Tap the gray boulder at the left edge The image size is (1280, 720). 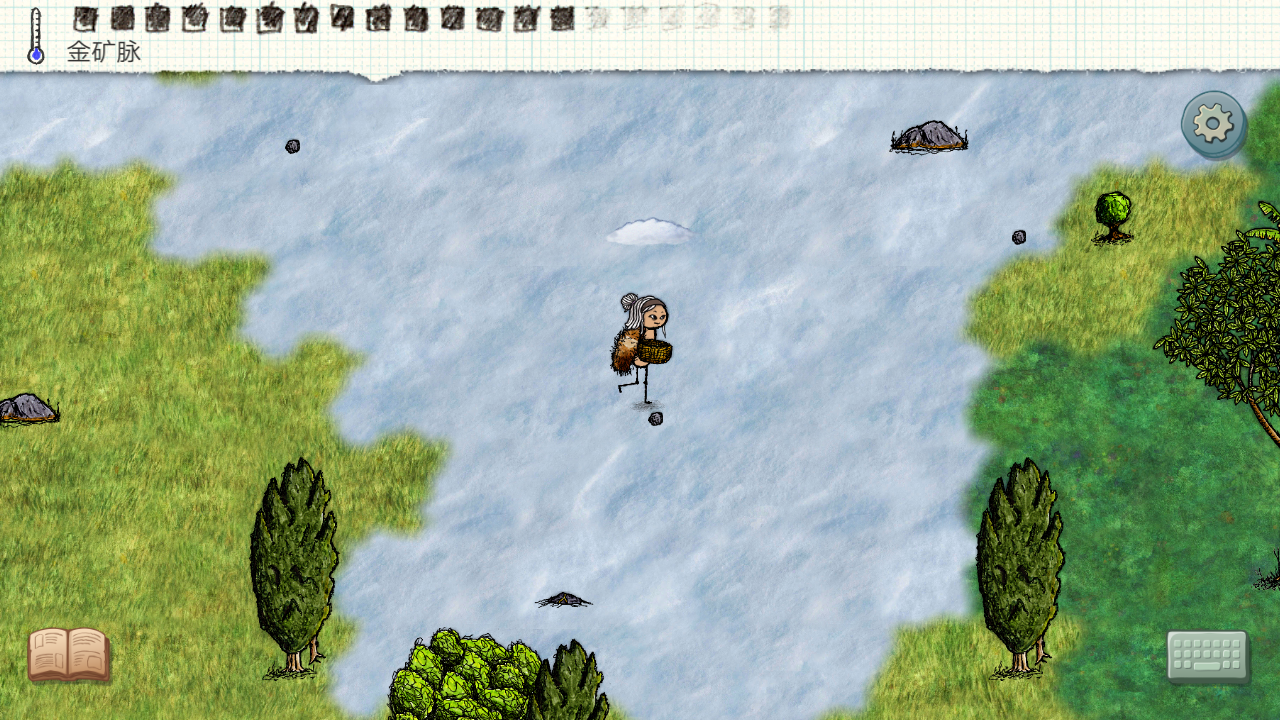click(x=27, y=408)
